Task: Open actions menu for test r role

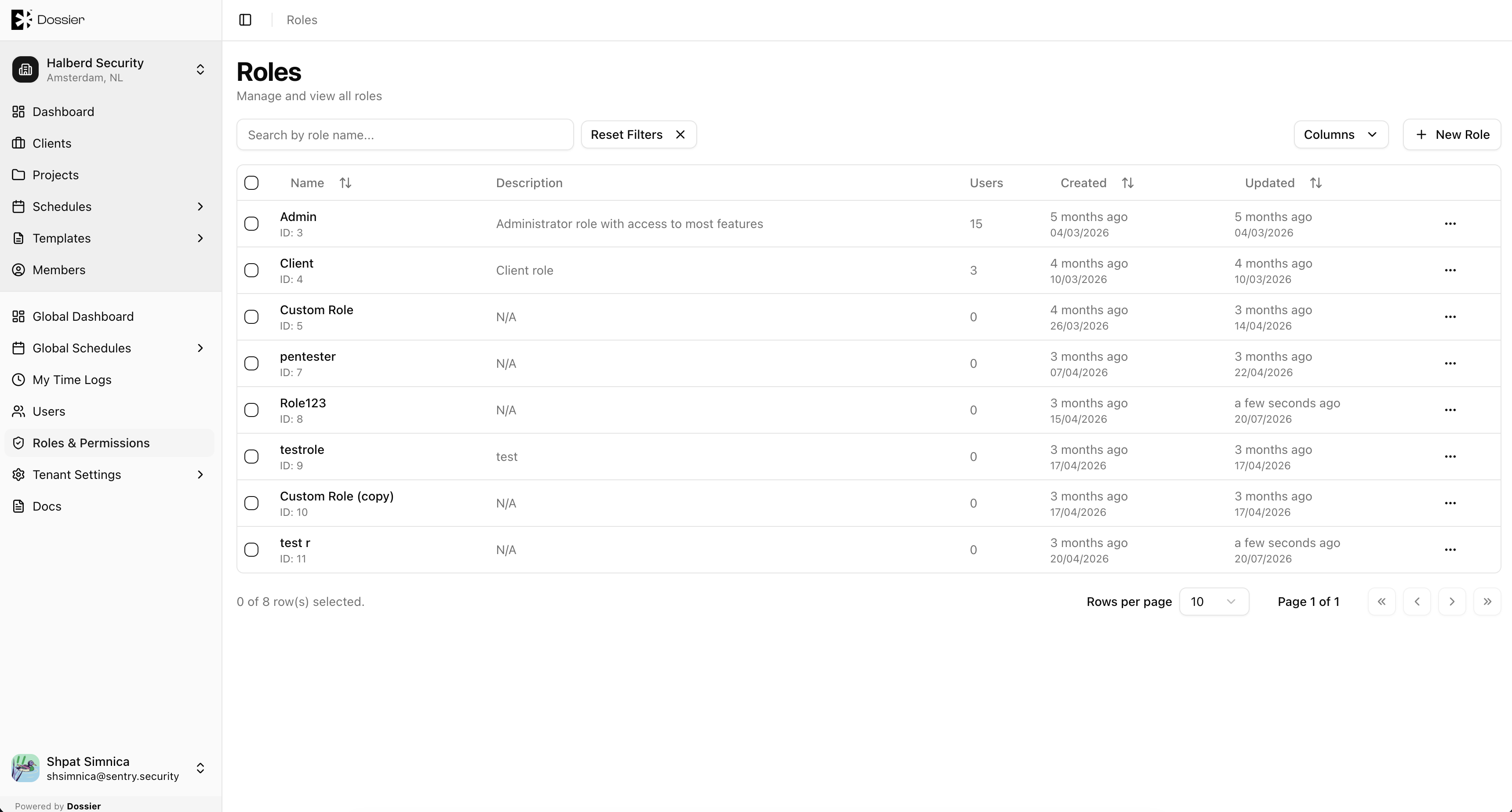Action: pos(1450,550)
